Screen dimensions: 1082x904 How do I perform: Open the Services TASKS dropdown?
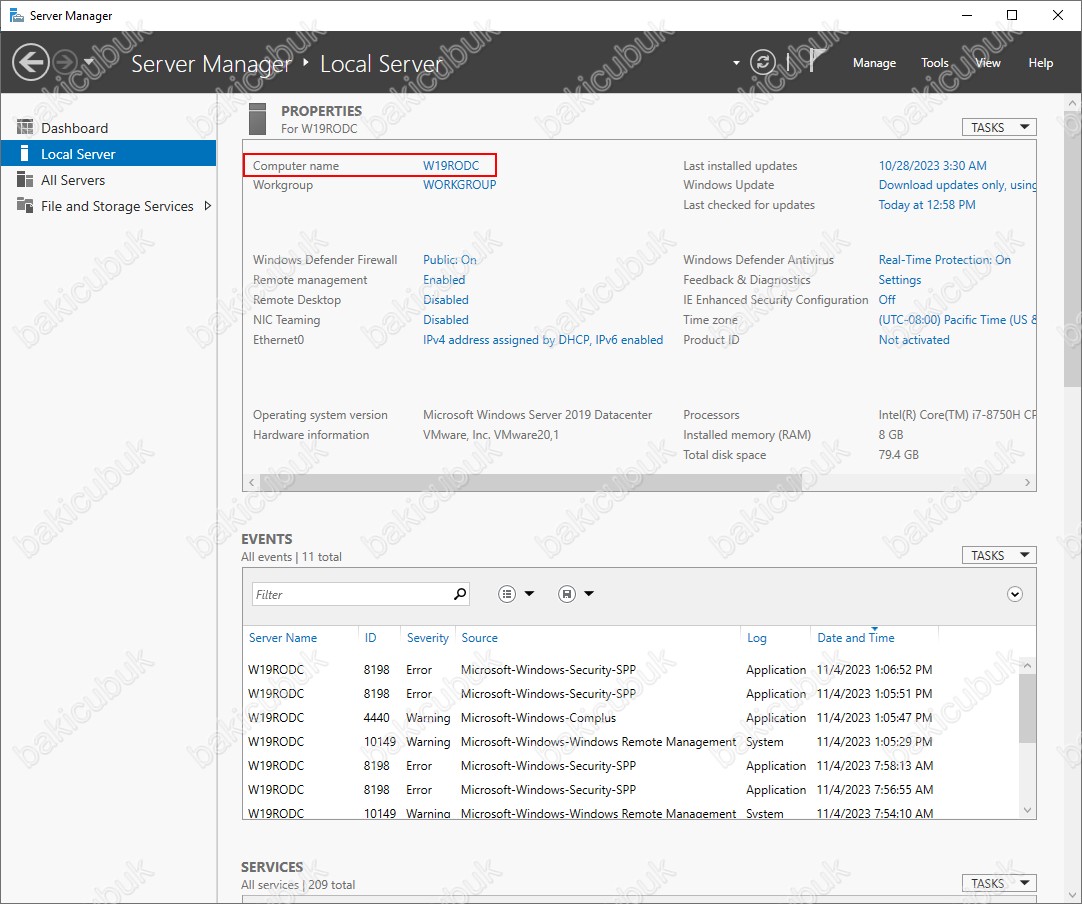(x=999, y=883)
